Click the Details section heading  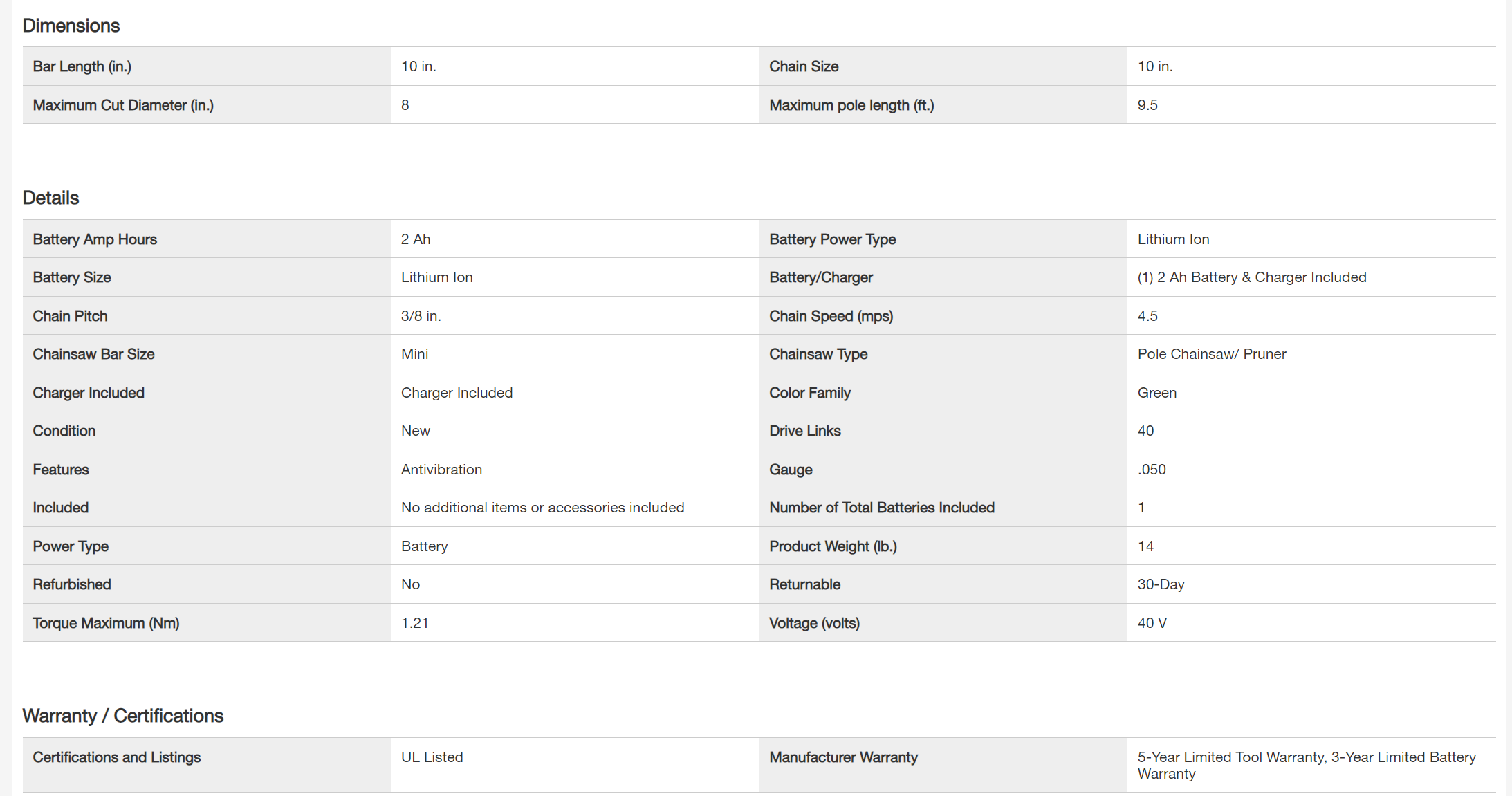pyautogui.click(x=51, y=198)
